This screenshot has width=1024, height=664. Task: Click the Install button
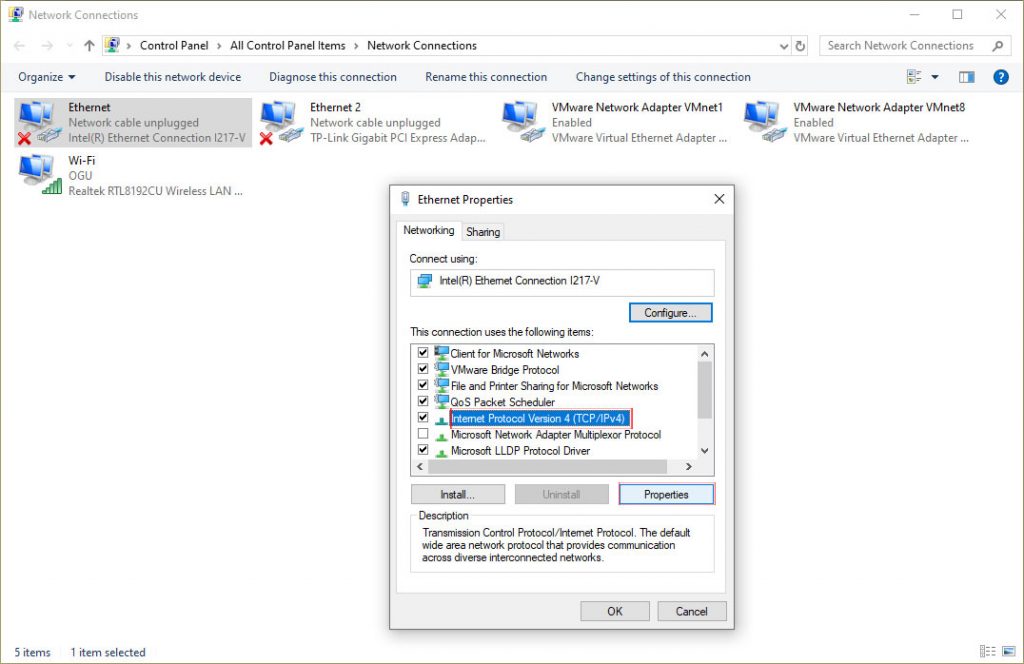(458, 494)
